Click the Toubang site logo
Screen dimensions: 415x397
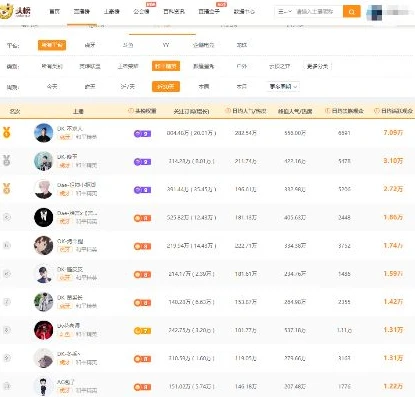click(x=15, y=12)
